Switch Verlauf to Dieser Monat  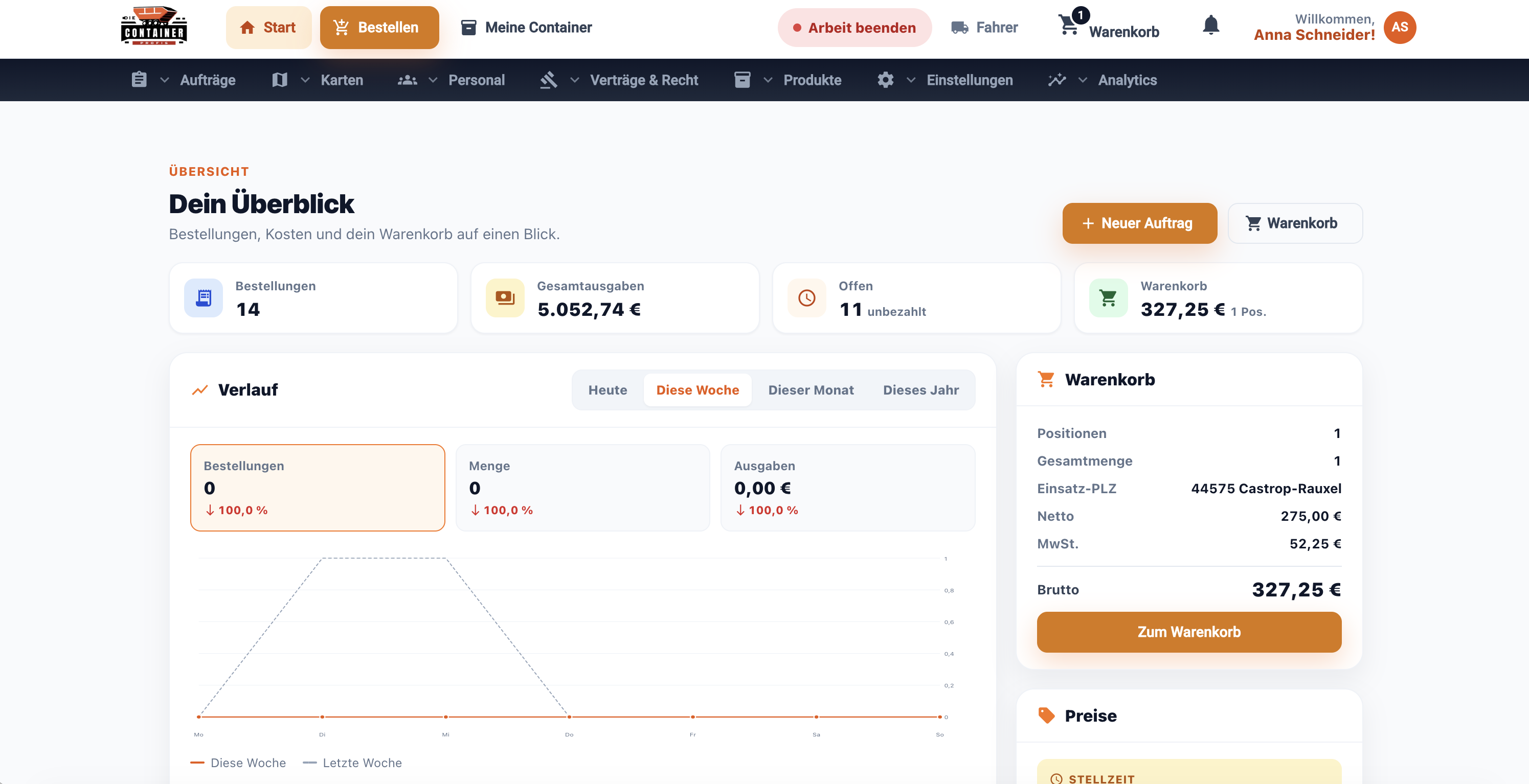tap(811, 389)
